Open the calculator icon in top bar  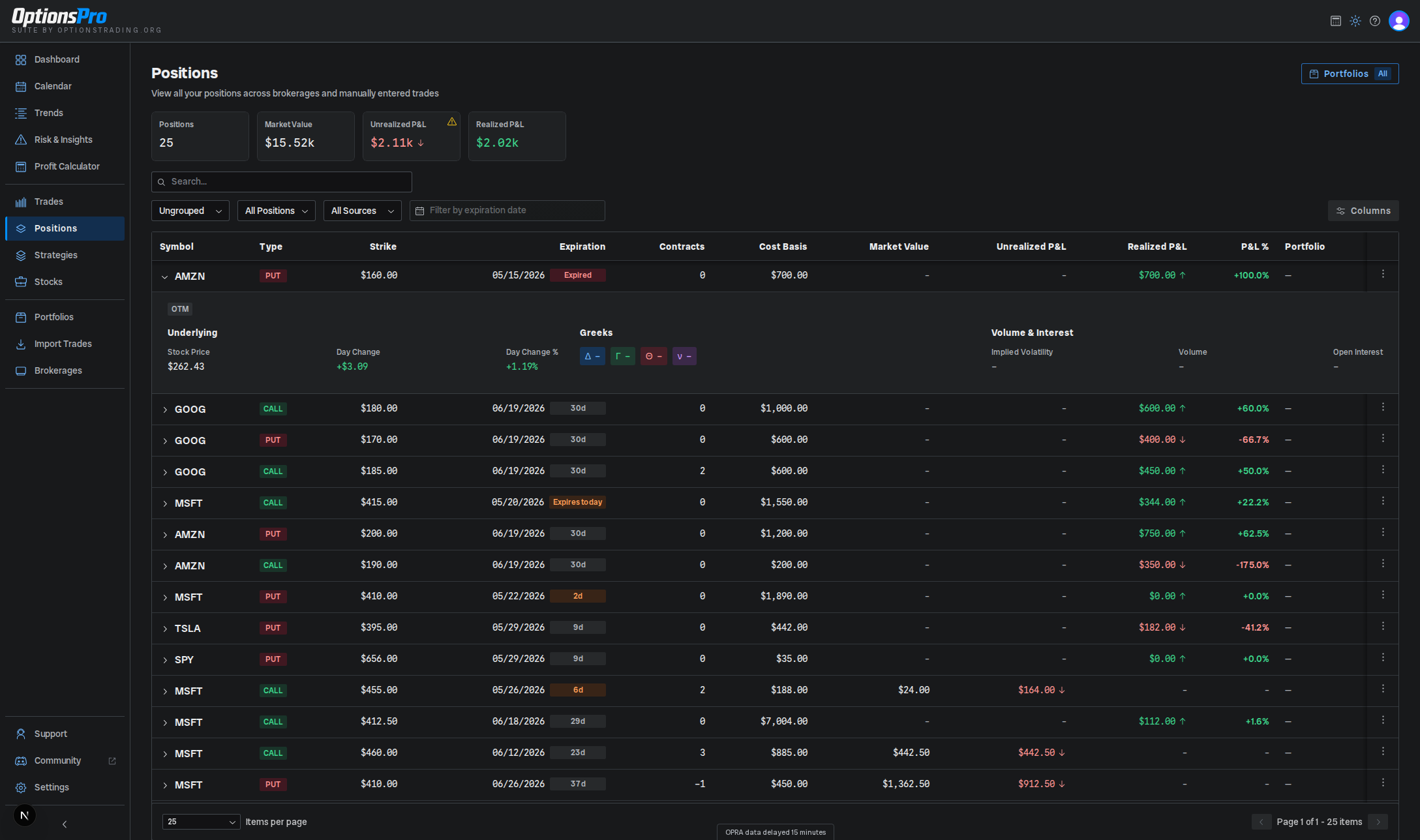click(x=1336, y=21)
